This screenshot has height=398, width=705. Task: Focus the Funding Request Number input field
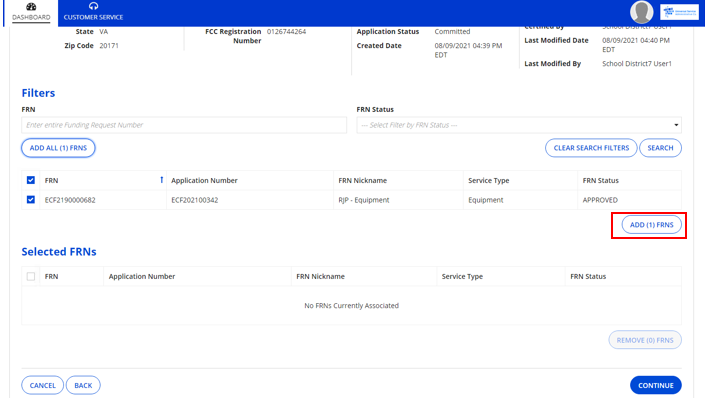click(x=184, y=125)
